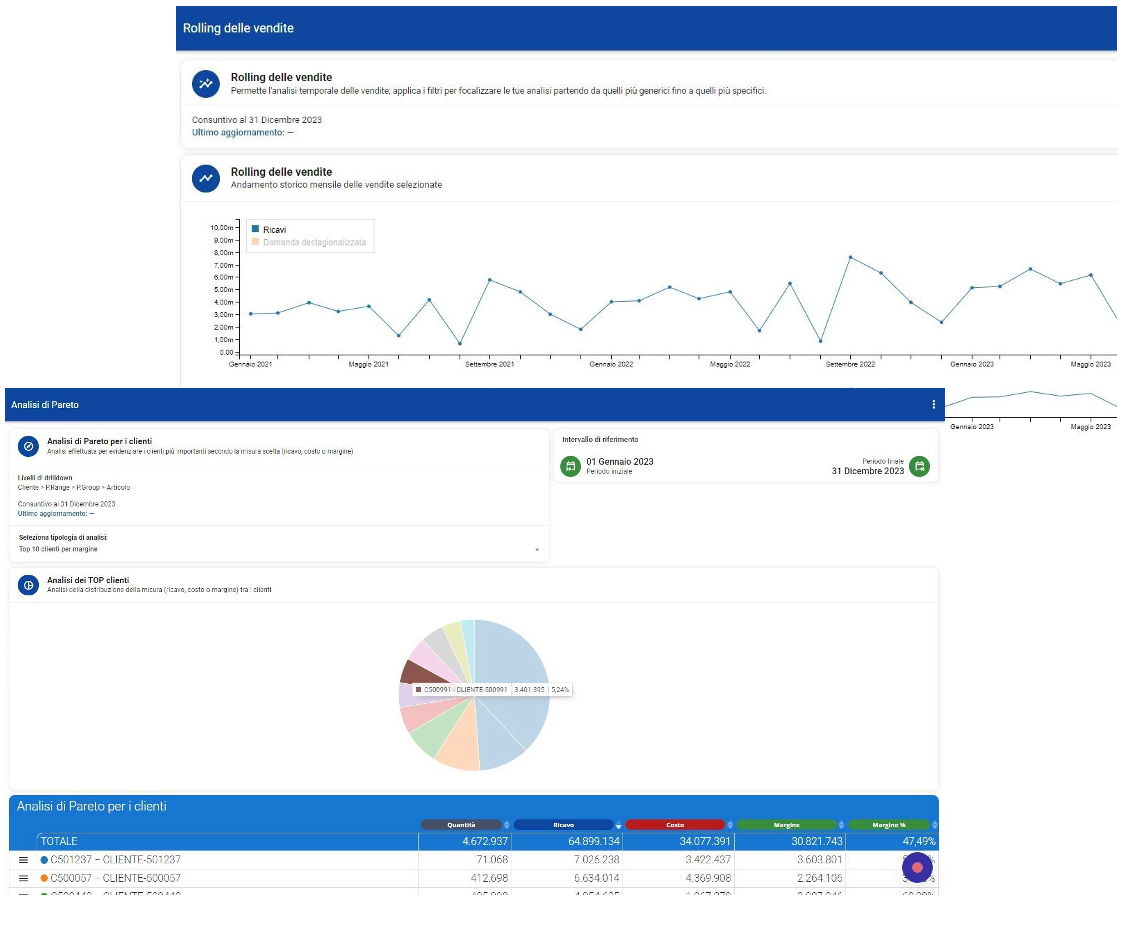
Task: Click the brown C500991 pie slice
Action: (415, 673)
